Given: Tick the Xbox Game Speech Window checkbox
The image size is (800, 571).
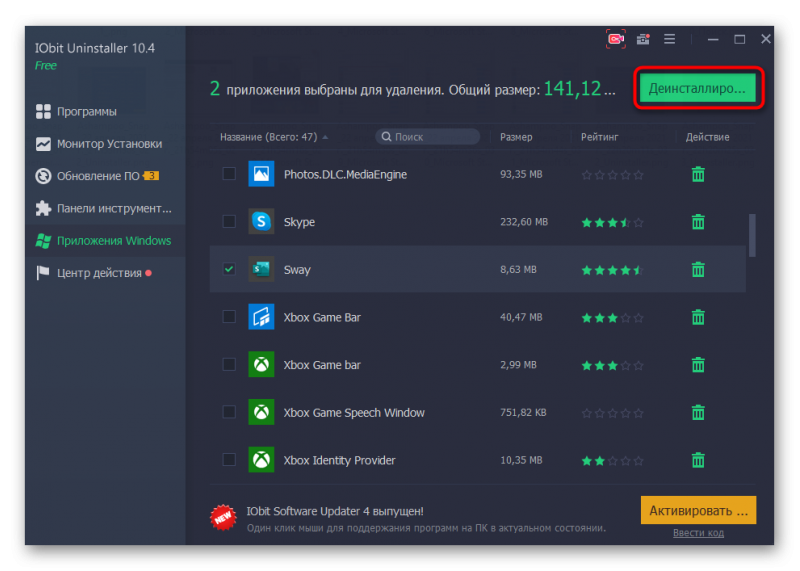Looking at the screenshot, I should [229, 412].
